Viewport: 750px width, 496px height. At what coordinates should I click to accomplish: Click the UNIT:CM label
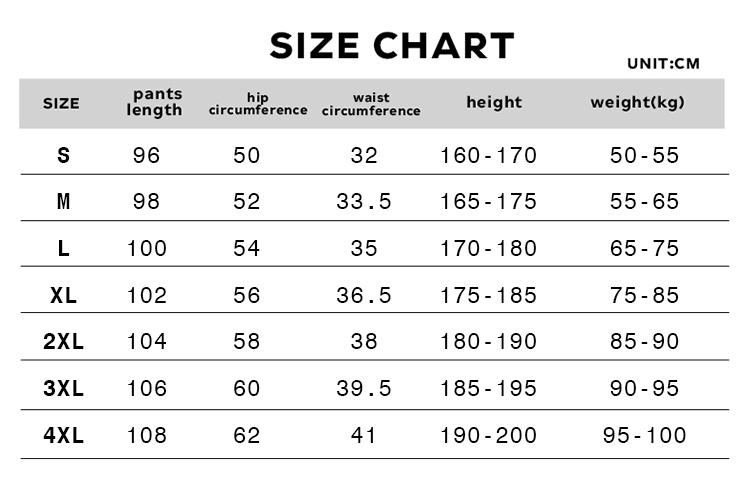(x=663, y=64)
